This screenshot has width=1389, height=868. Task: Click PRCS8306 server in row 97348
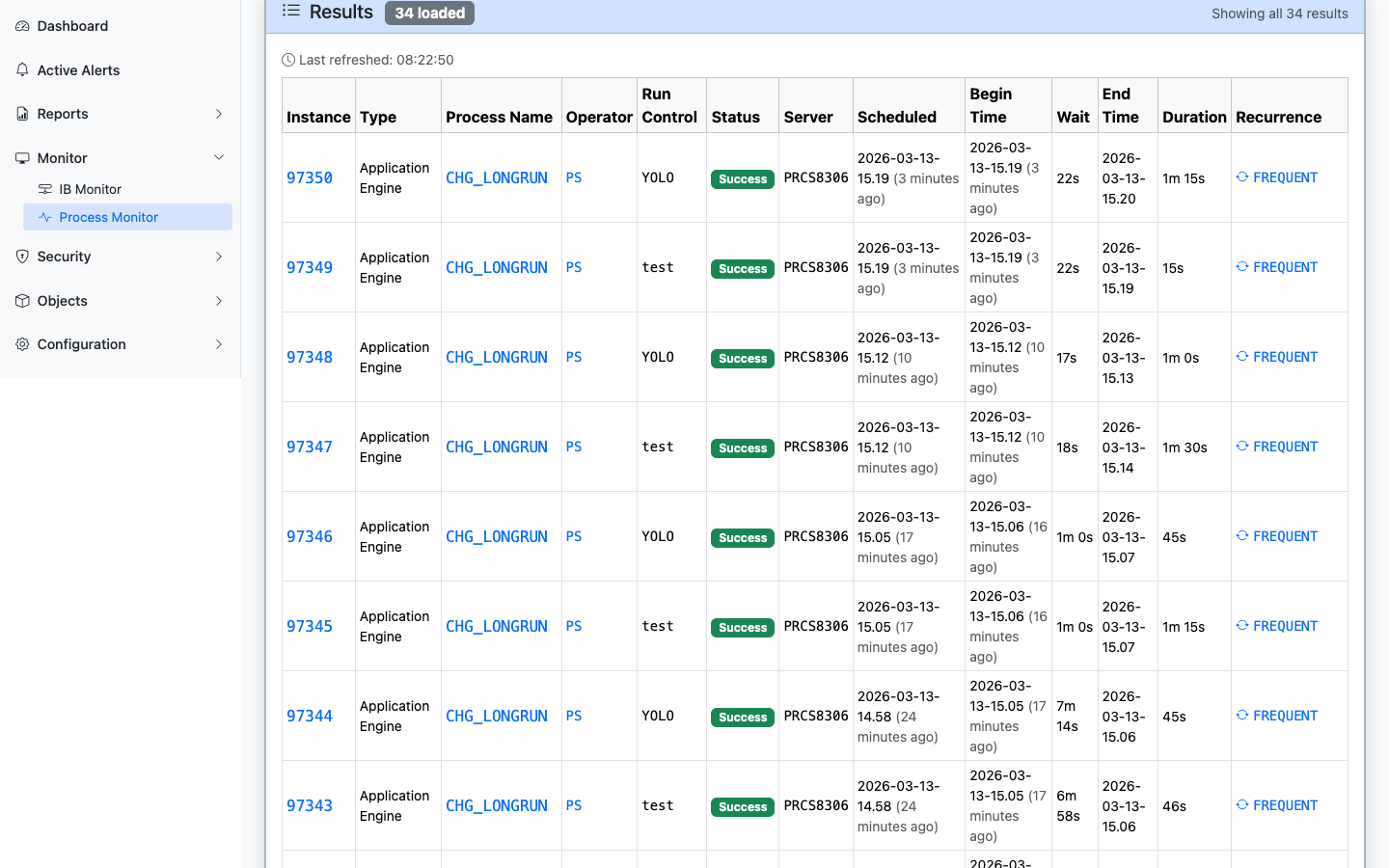click(x=816, y=357)
